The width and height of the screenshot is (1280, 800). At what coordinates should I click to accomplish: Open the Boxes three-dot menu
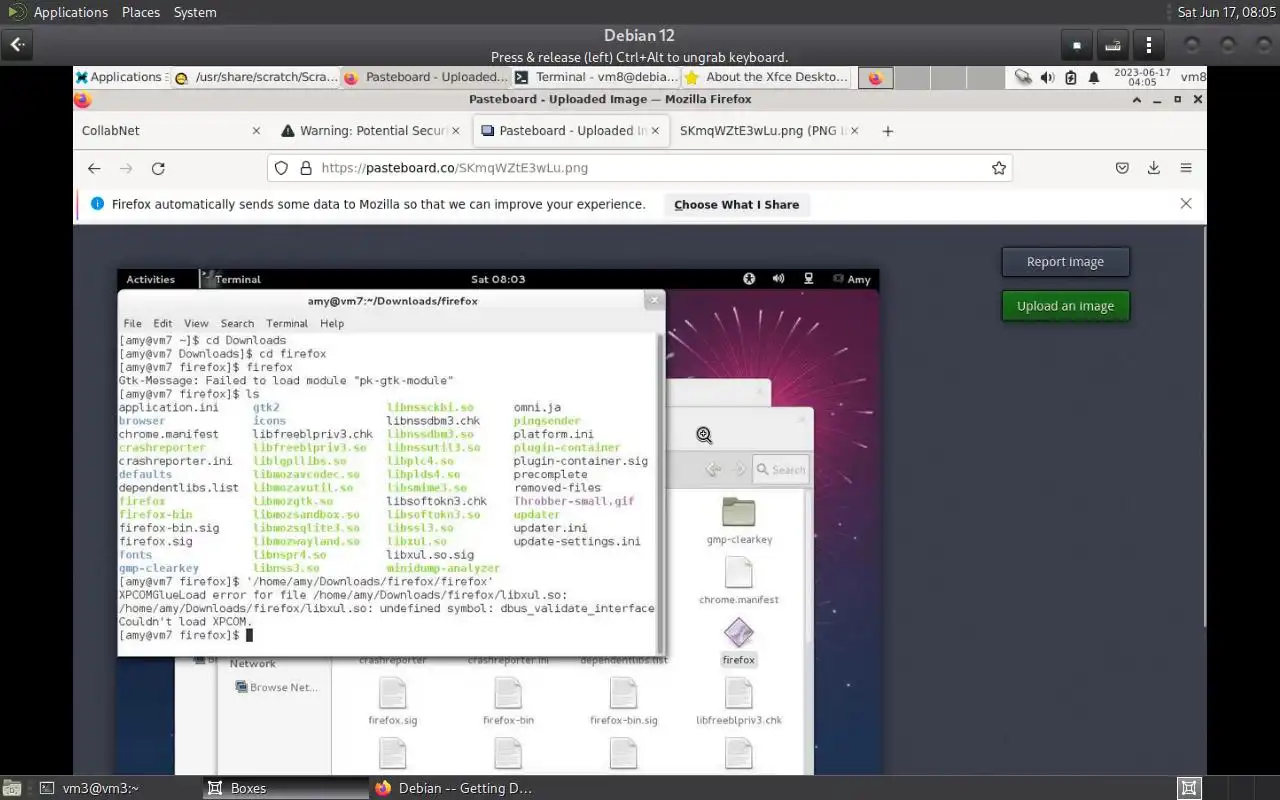pos(1149,45)
